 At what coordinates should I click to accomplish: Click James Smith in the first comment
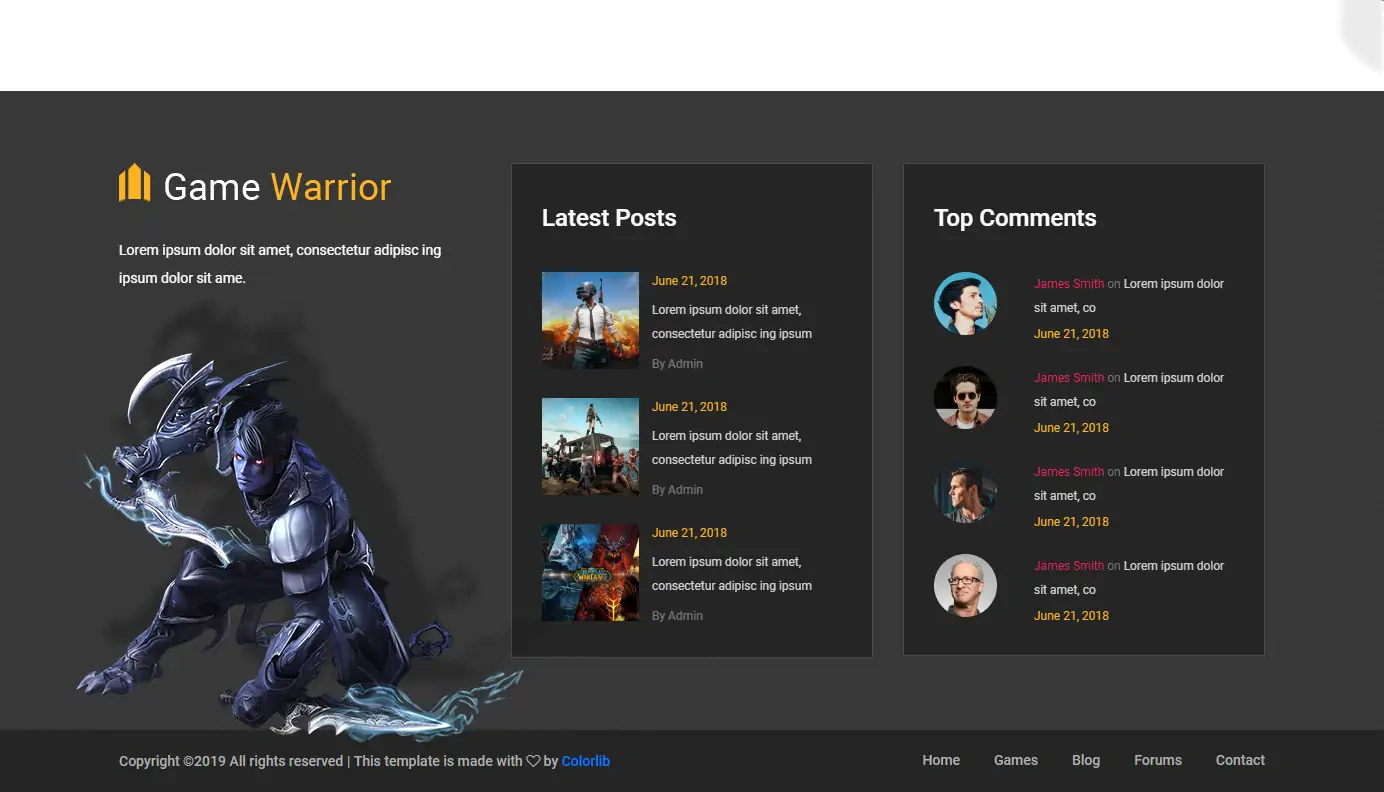[x=1069, y=284]
